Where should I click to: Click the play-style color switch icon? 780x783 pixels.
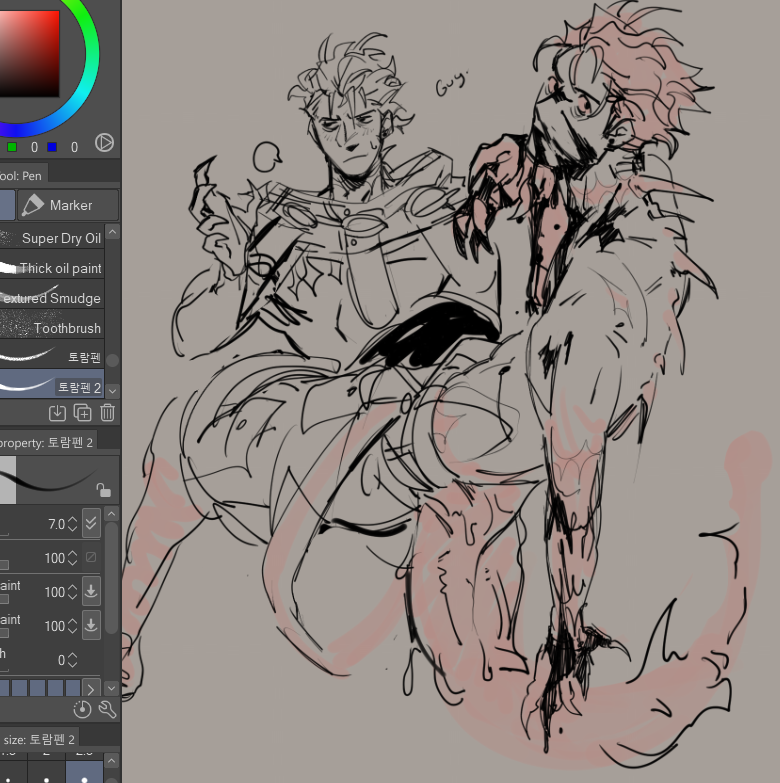point(104,143)
